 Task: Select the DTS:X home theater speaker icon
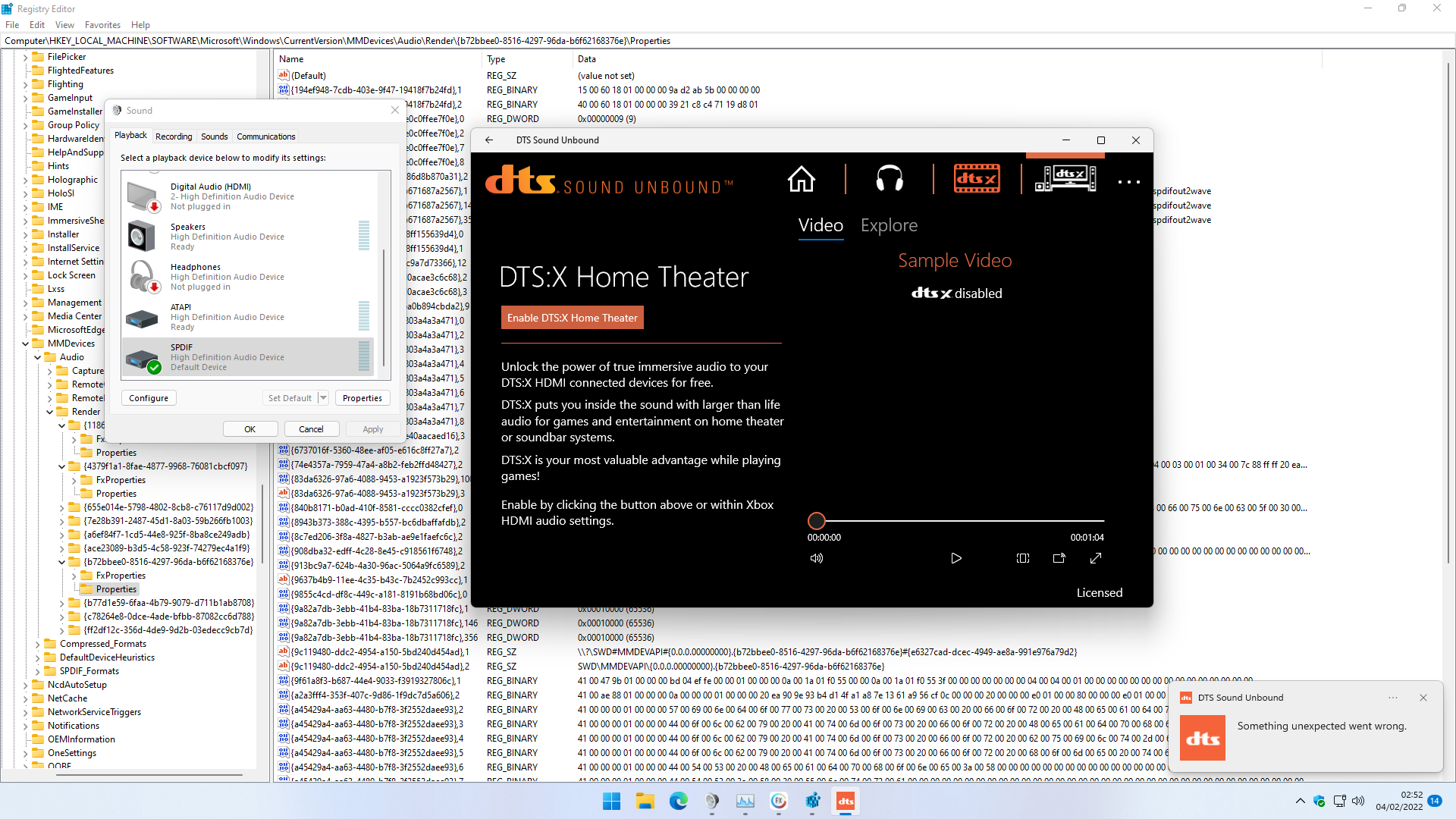[x=1065, y=179]
